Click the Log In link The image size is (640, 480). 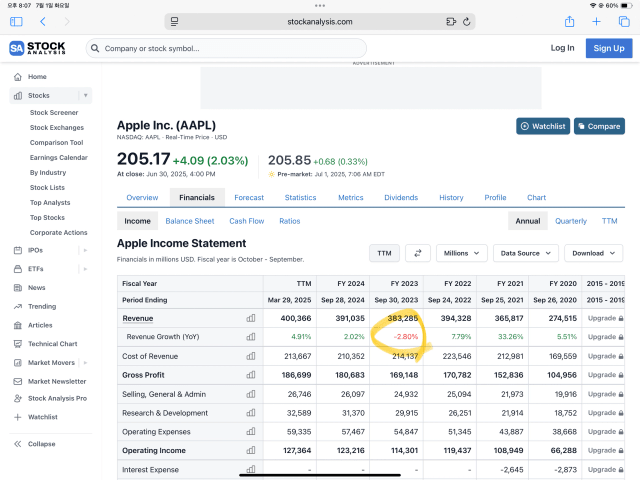(x=562, y=48)
